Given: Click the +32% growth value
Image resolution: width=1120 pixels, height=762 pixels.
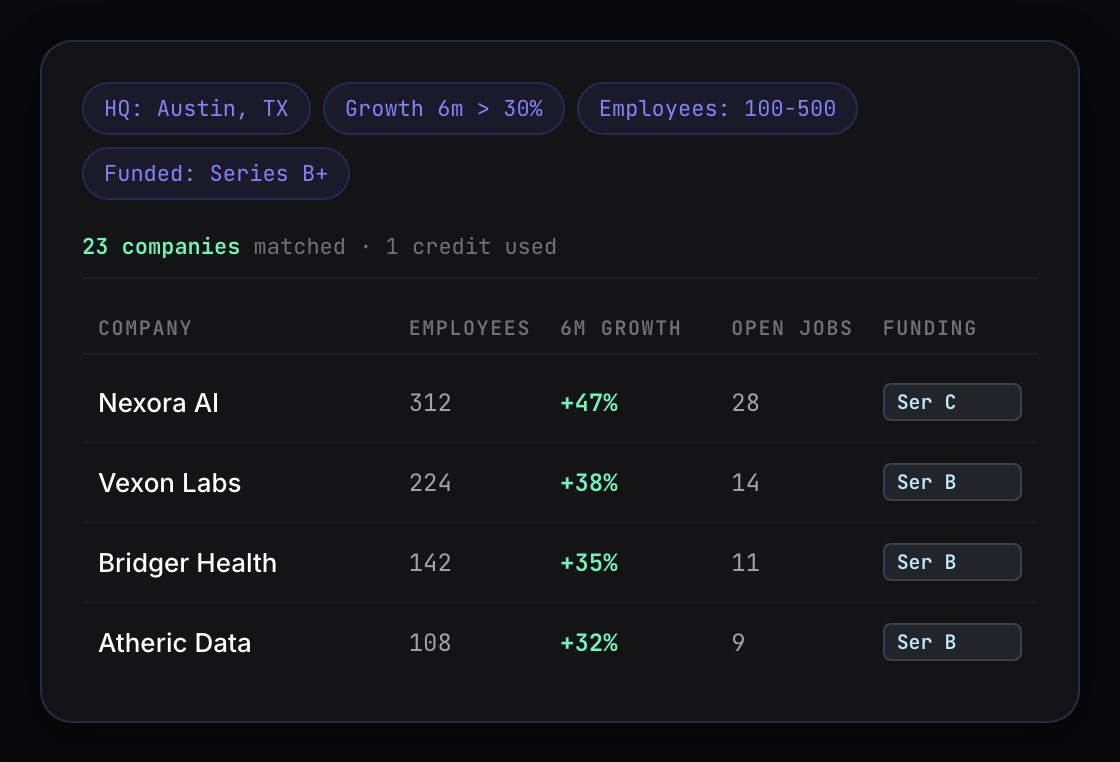Looking at the screenshot, I should [589, 643].
